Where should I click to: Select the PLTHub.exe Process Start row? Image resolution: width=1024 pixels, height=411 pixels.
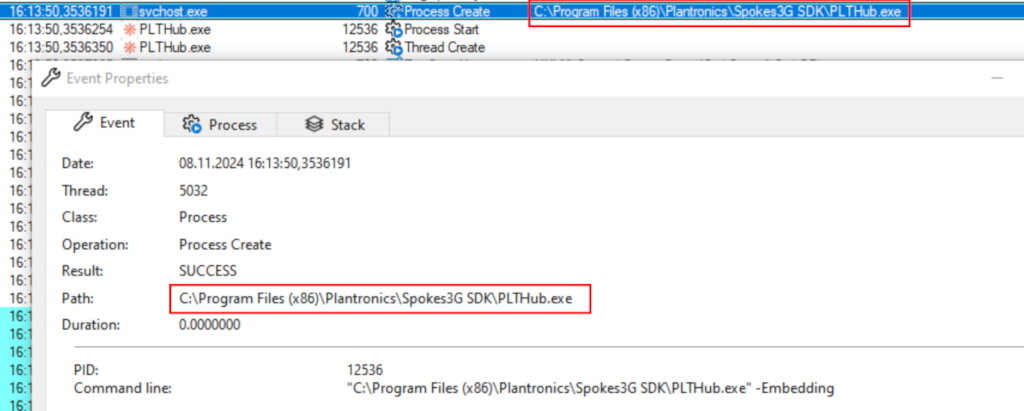(x=512, y=29)
